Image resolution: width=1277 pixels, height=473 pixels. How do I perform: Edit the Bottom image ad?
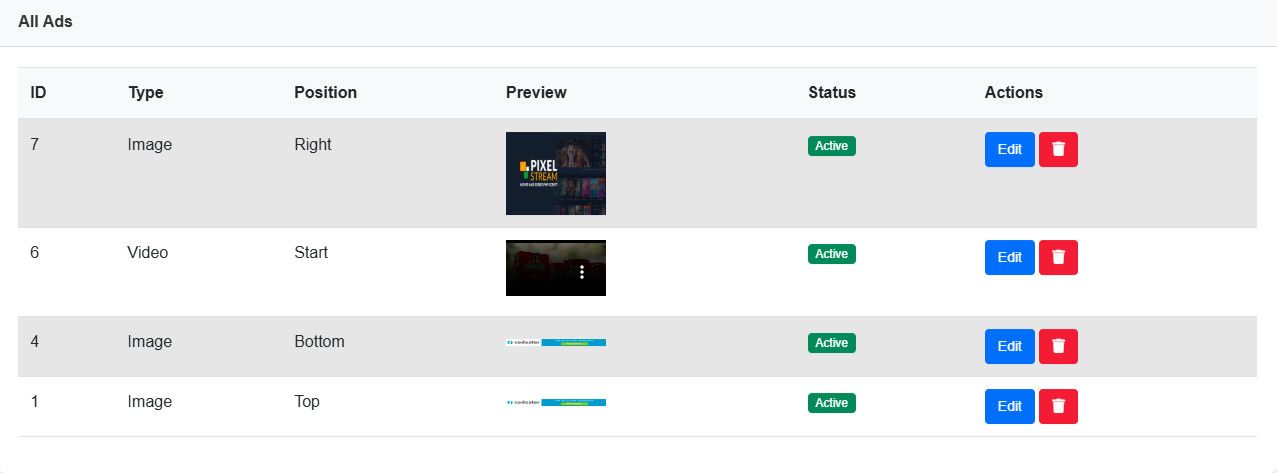(x=1009, y=346)
